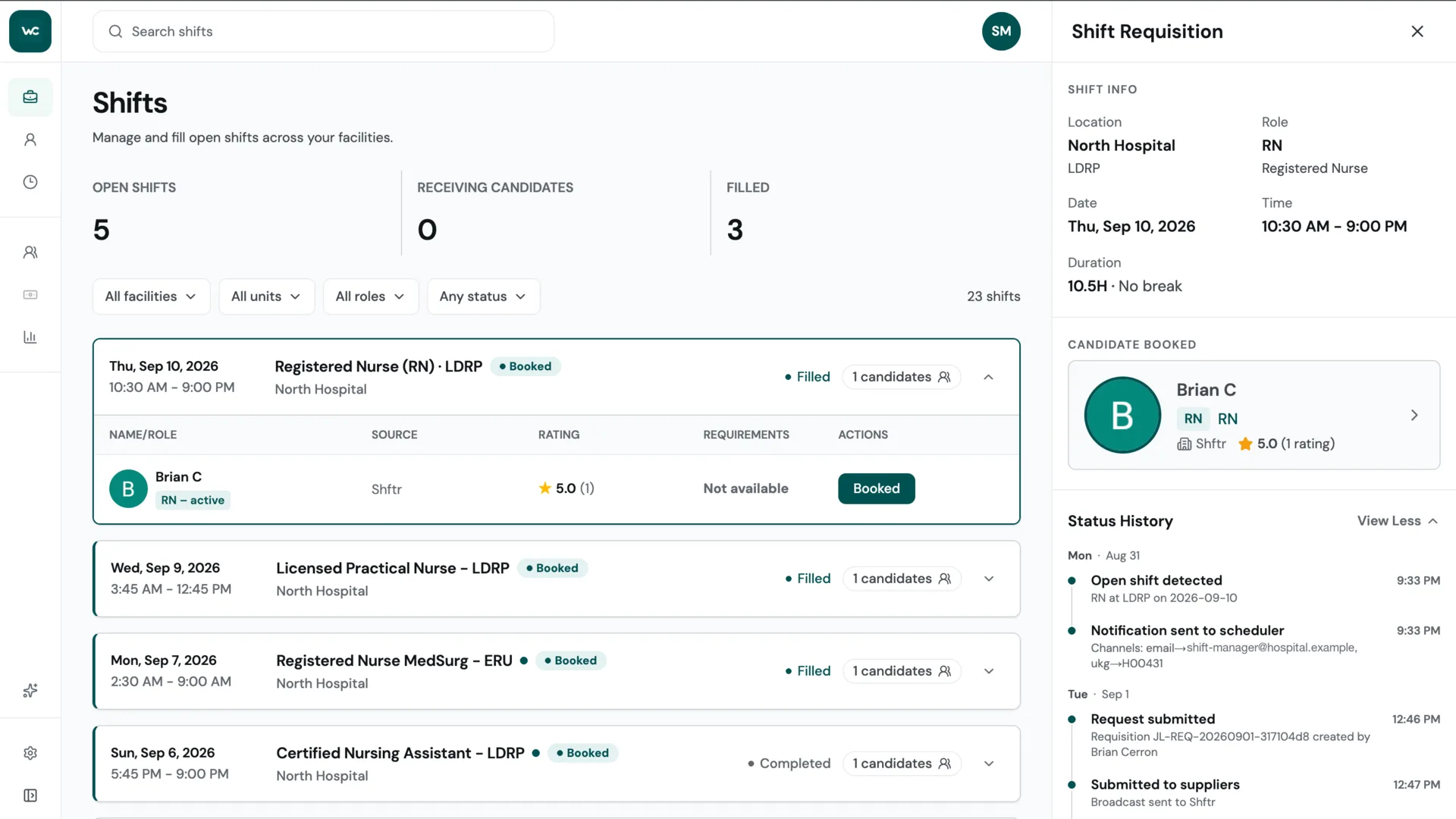Open the person profile sidebar icon
Screen dimensions: 1456x819
[30, 140]
